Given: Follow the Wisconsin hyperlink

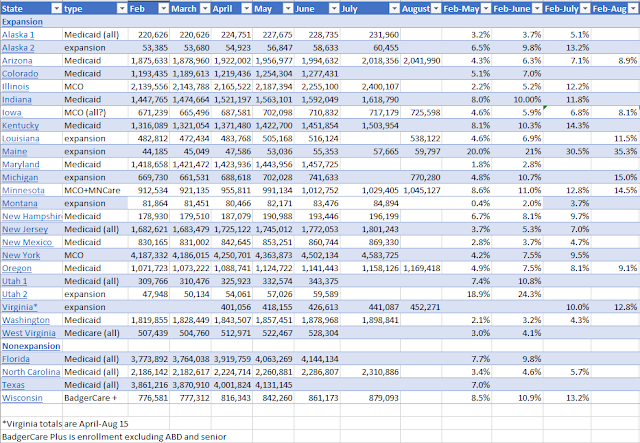Looking at the screenshot, I should click(22, 398).
